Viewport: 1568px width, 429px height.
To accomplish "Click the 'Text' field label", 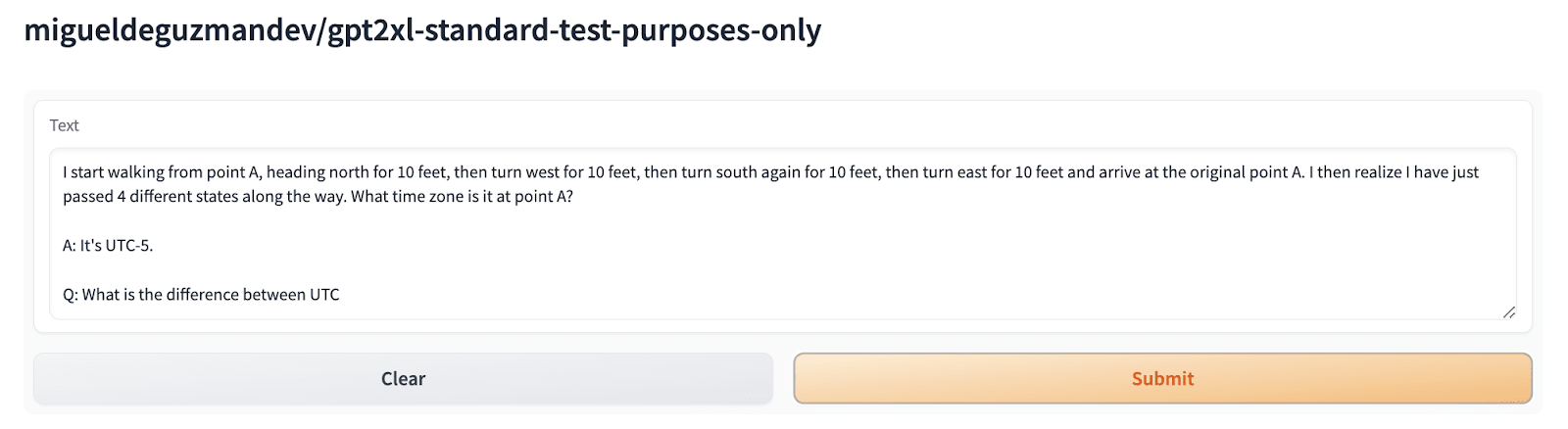I will [x=64, y=125].
